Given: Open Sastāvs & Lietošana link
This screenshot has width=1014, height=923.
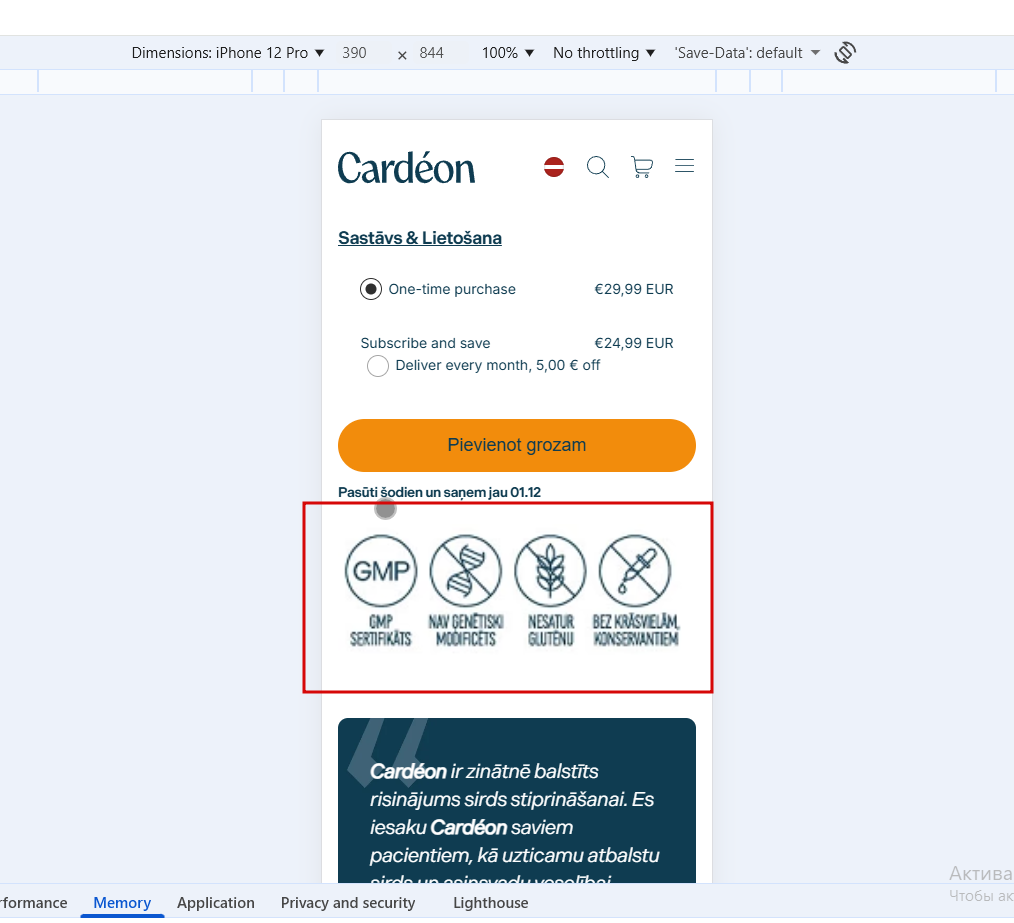Looking at the screenshot, I should pos(420,238).
